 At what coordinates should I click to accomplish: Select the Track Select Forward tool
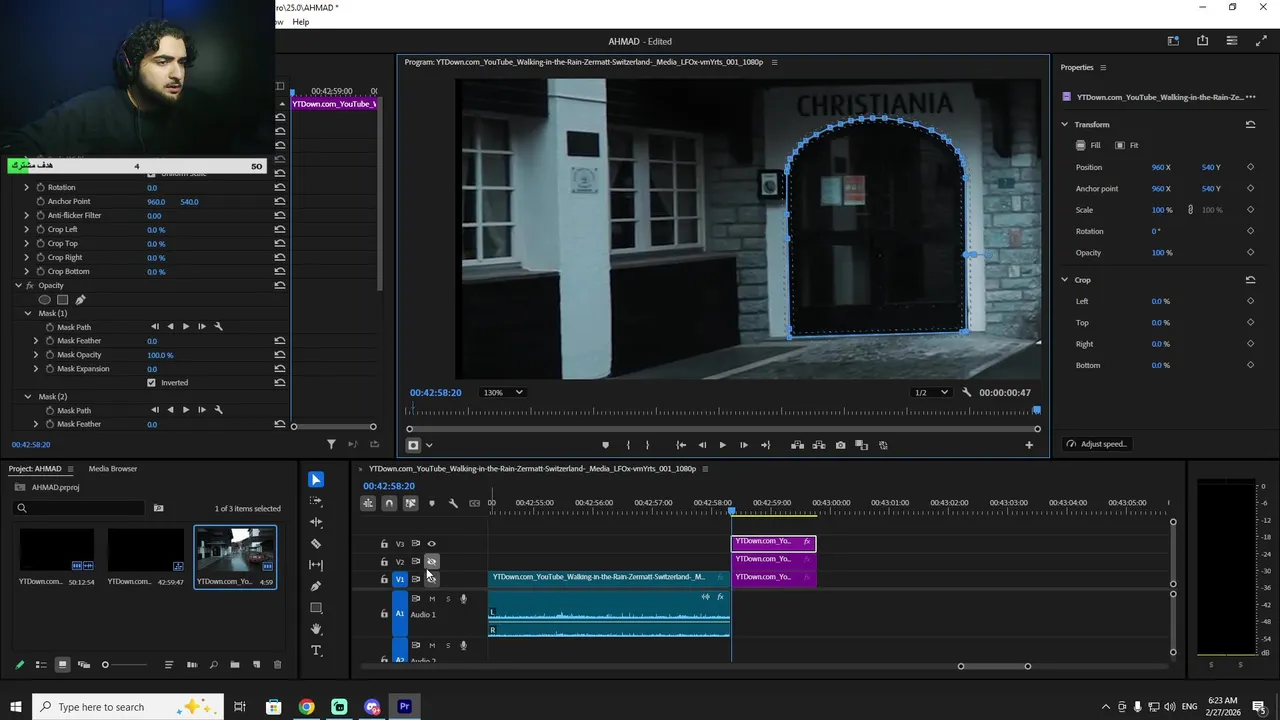pos(316,501)
